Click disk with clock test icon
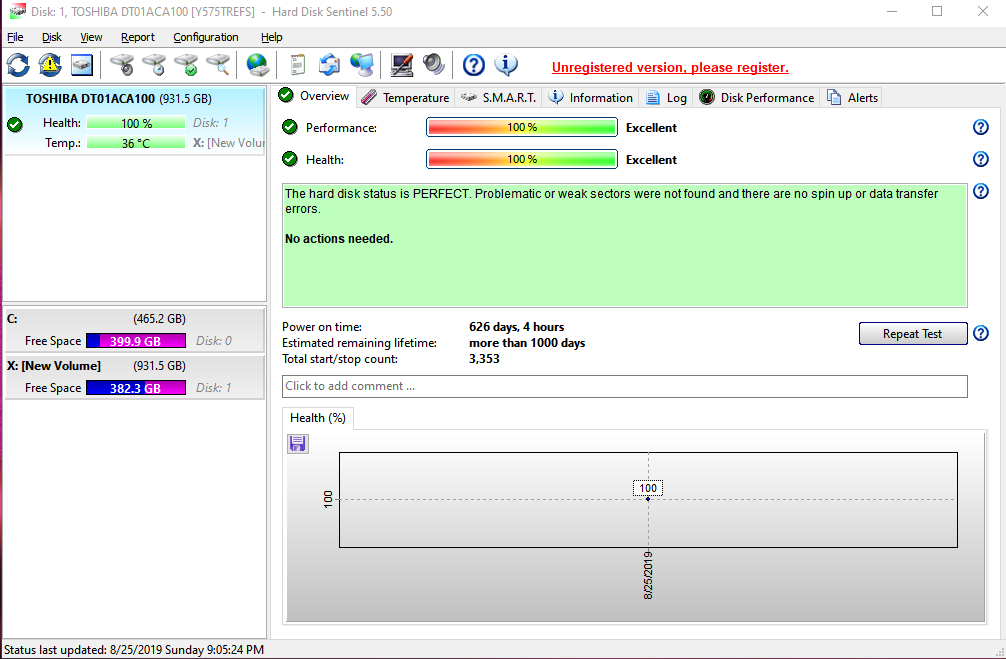The width and height of the screenshot is (1006, 659). pos(154,65)
